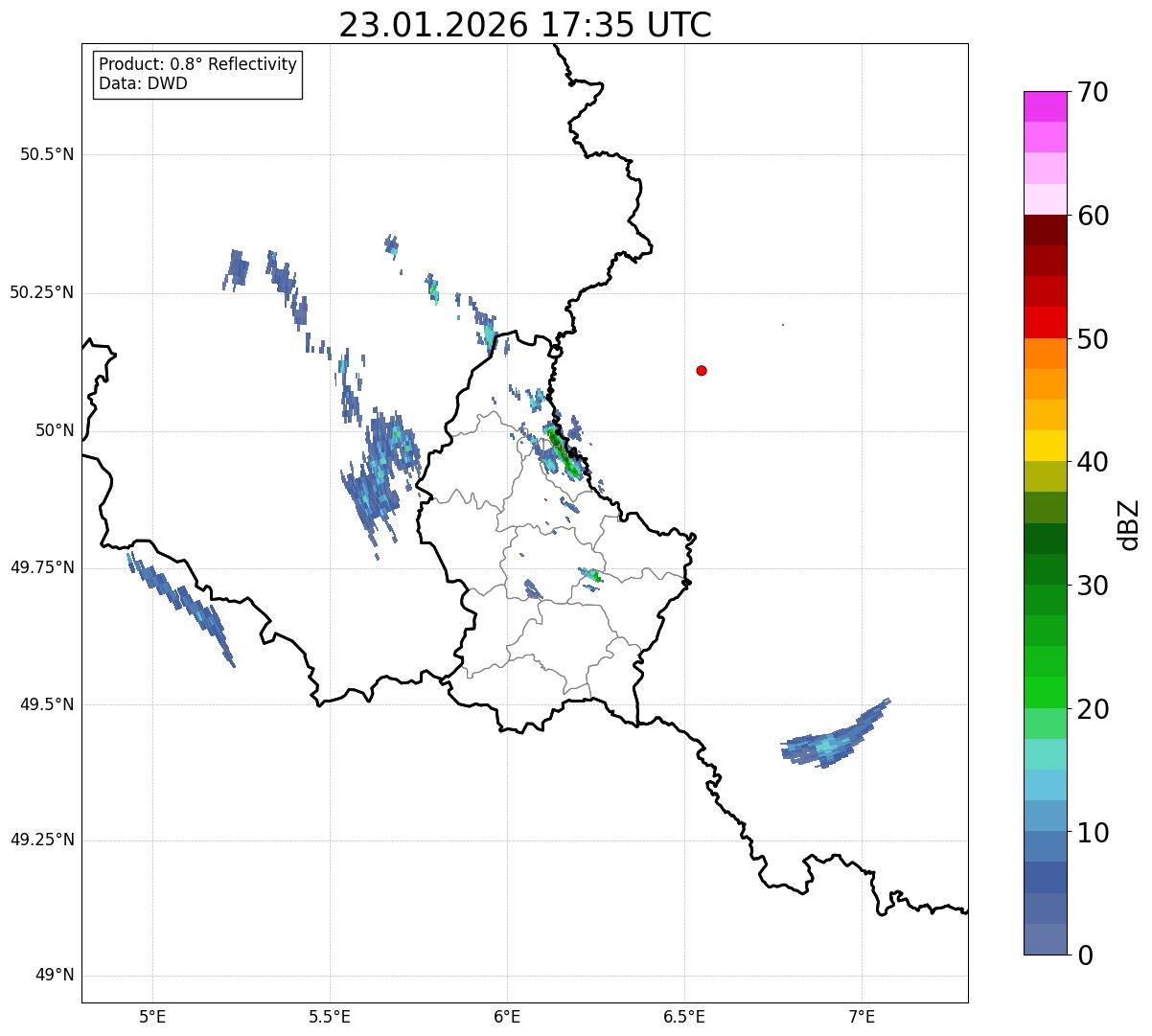Screen dimensions: 1152x1036
Task: Click the longitude label 5°E
Action: [x=152, y=1017]
